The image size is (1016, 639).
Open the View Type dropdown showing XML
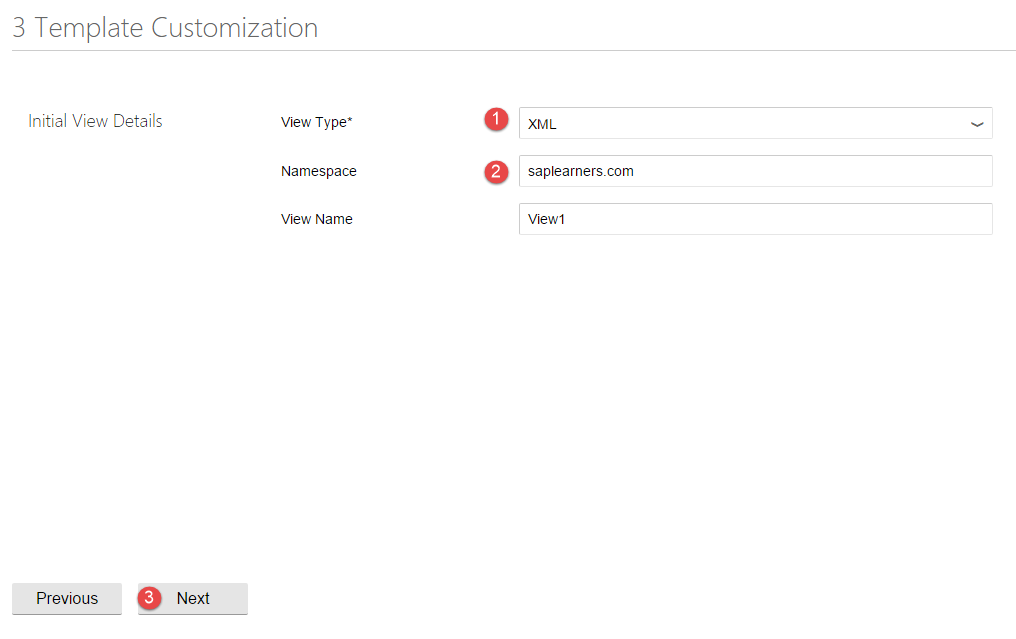click(756, 123)
